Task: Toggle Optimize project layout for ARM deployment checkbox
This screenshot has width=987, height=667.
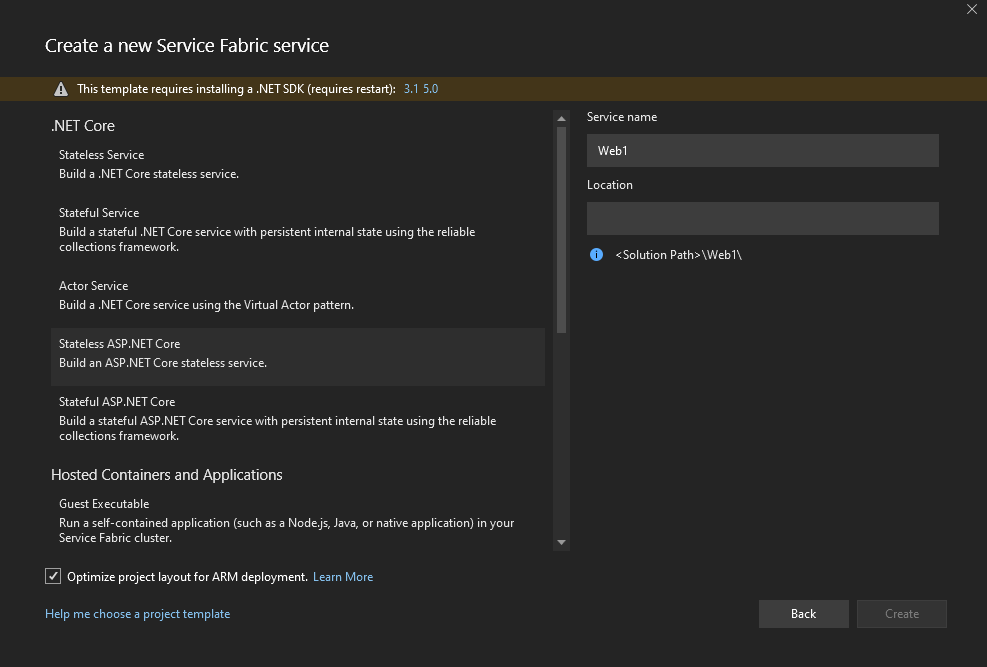Action: coord(53,577)
